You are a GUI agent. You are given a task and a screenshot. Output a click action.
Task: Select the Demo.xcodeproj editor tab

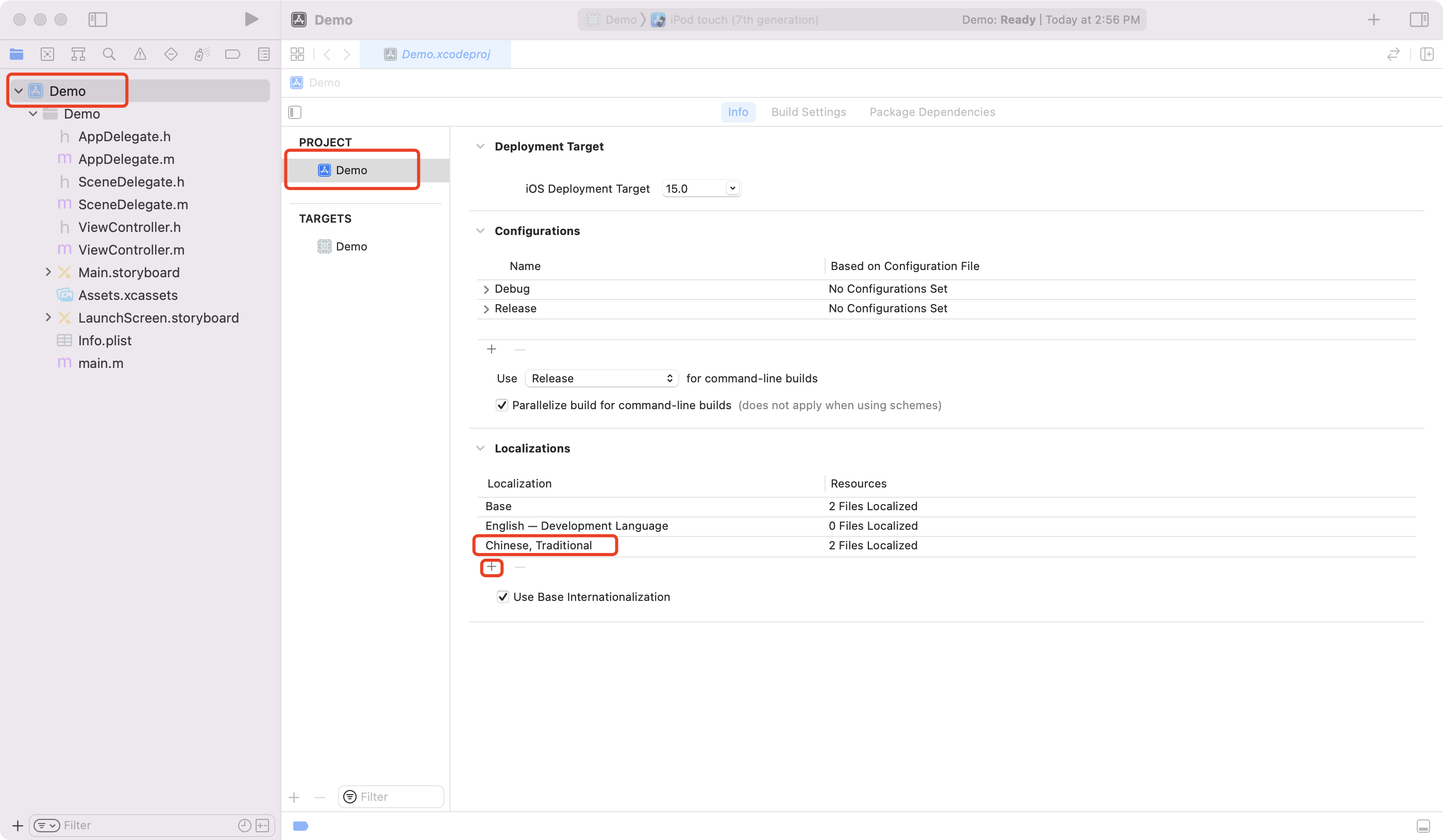[436, 55]
